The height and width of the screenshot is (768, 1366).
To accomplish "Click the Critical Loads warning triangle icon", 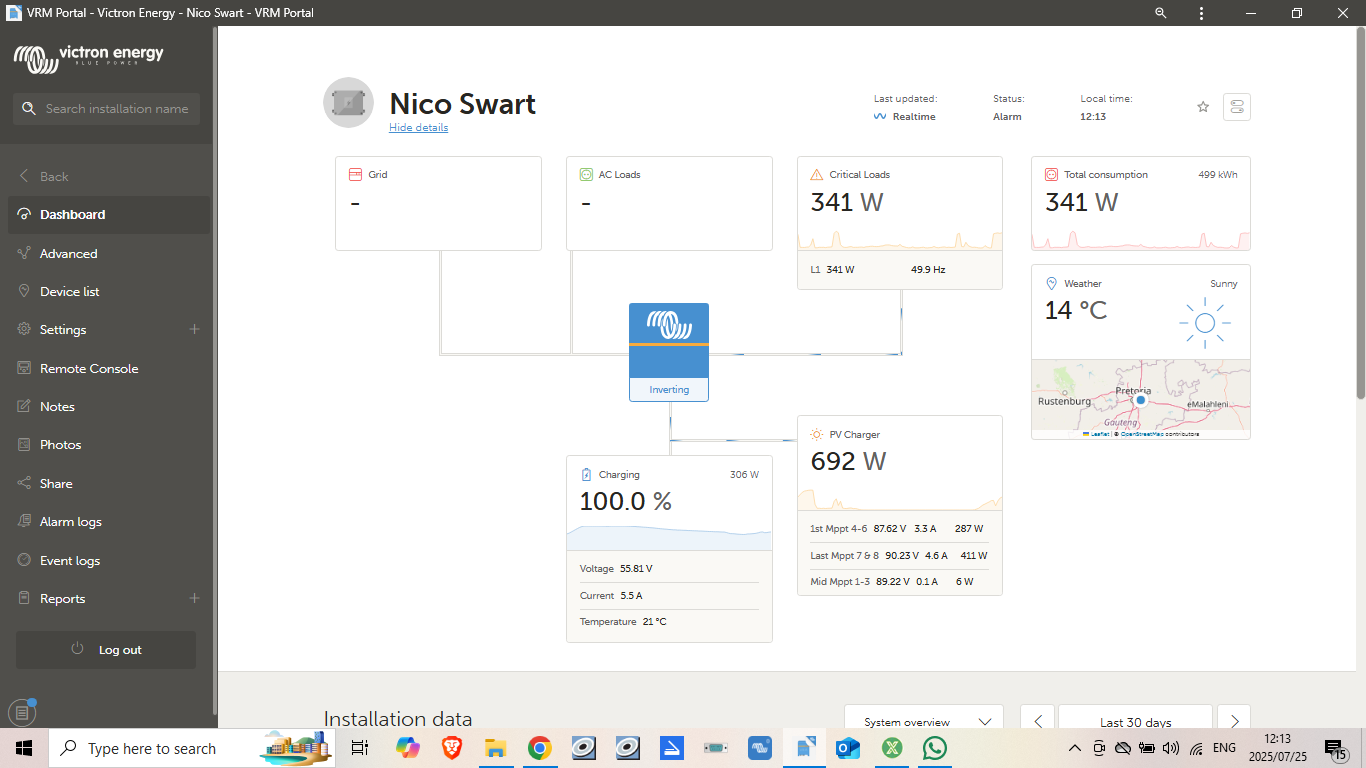I will point(817,175).
